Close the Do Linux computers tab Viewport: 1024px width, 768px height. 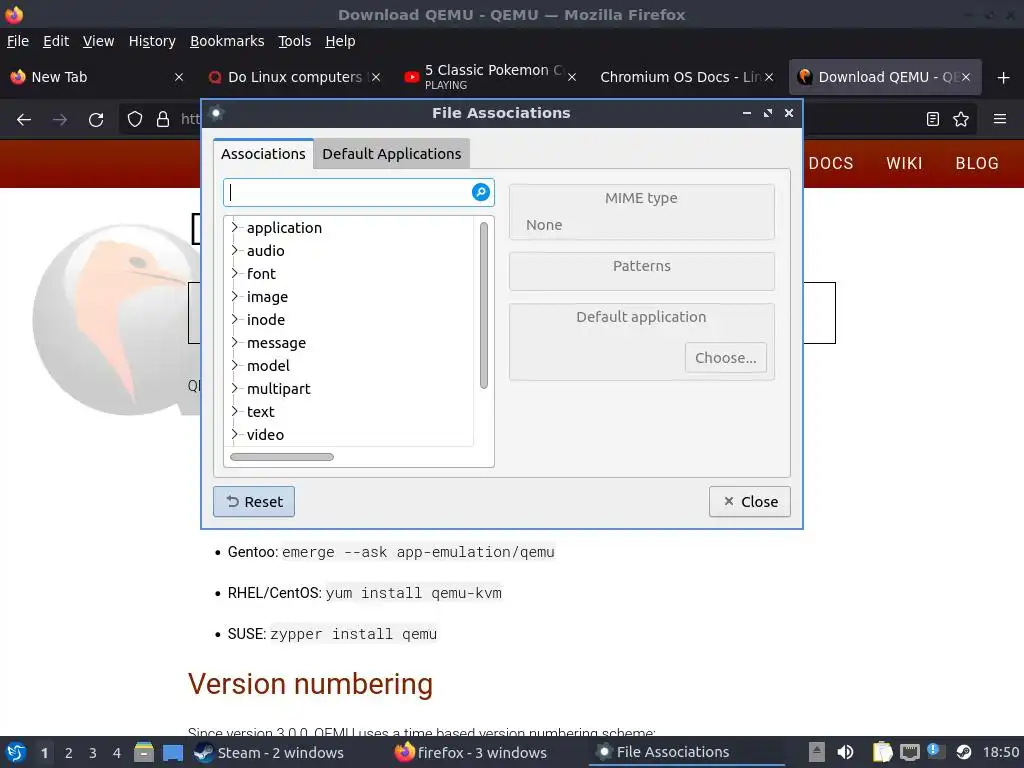pyautogui.click(x=376, y=77)
